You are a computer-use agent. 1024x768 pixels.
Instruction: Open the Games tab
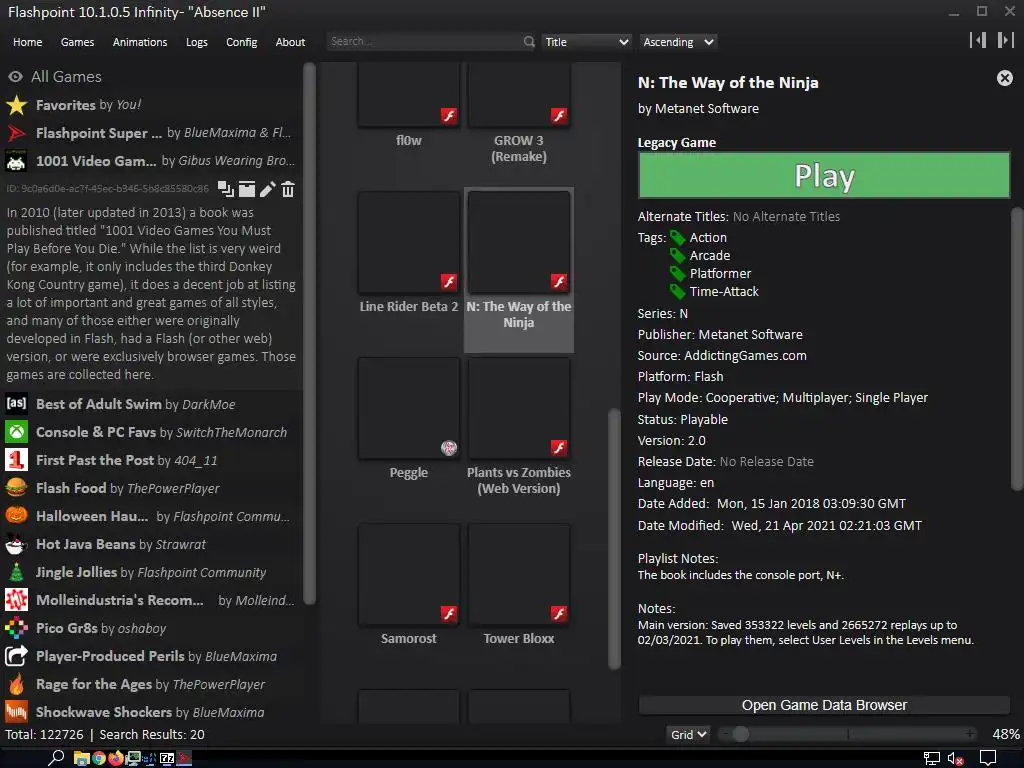[77, 42]
